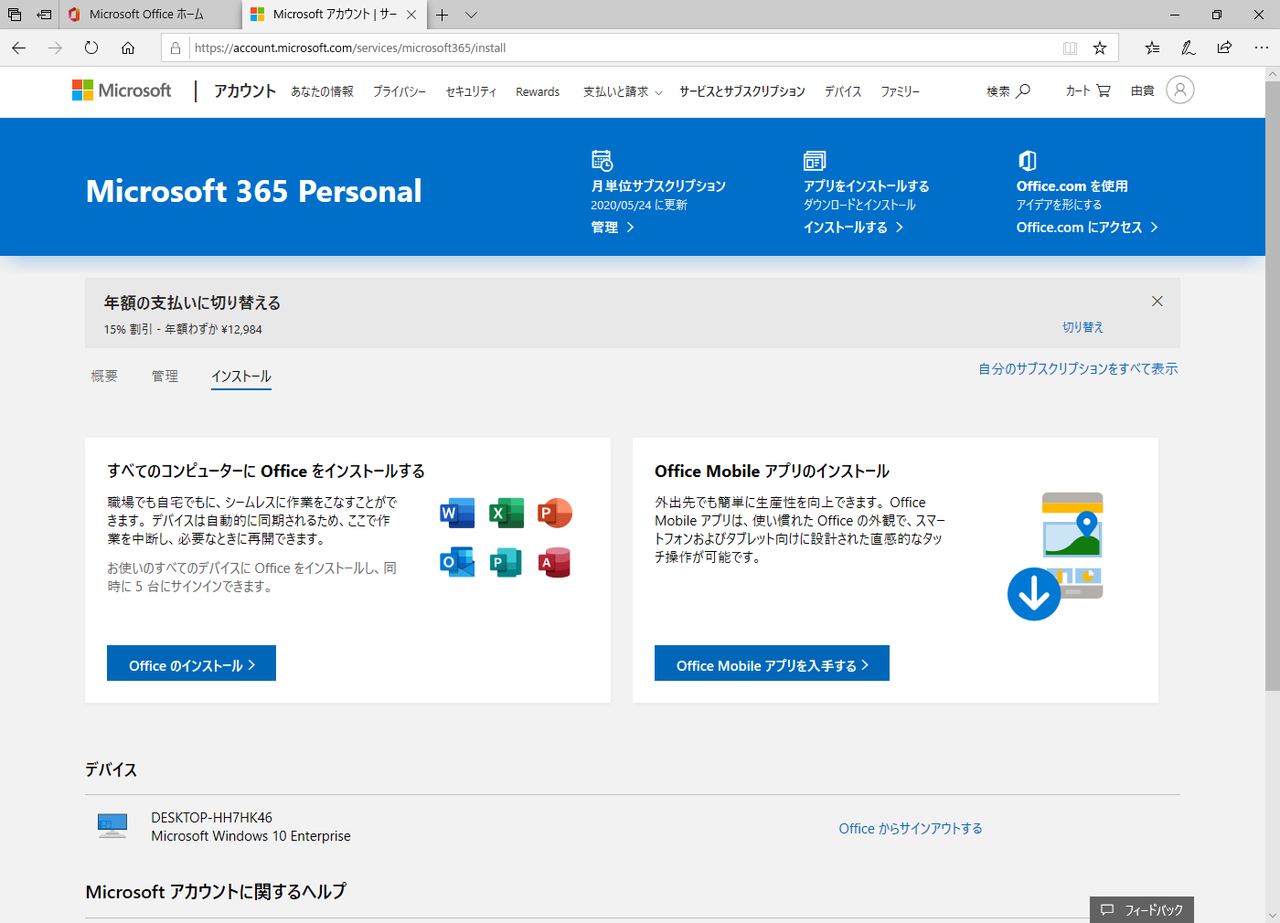
Task: Go to browser Home icon
Action: pyautogui.click(x=128, y=48)
